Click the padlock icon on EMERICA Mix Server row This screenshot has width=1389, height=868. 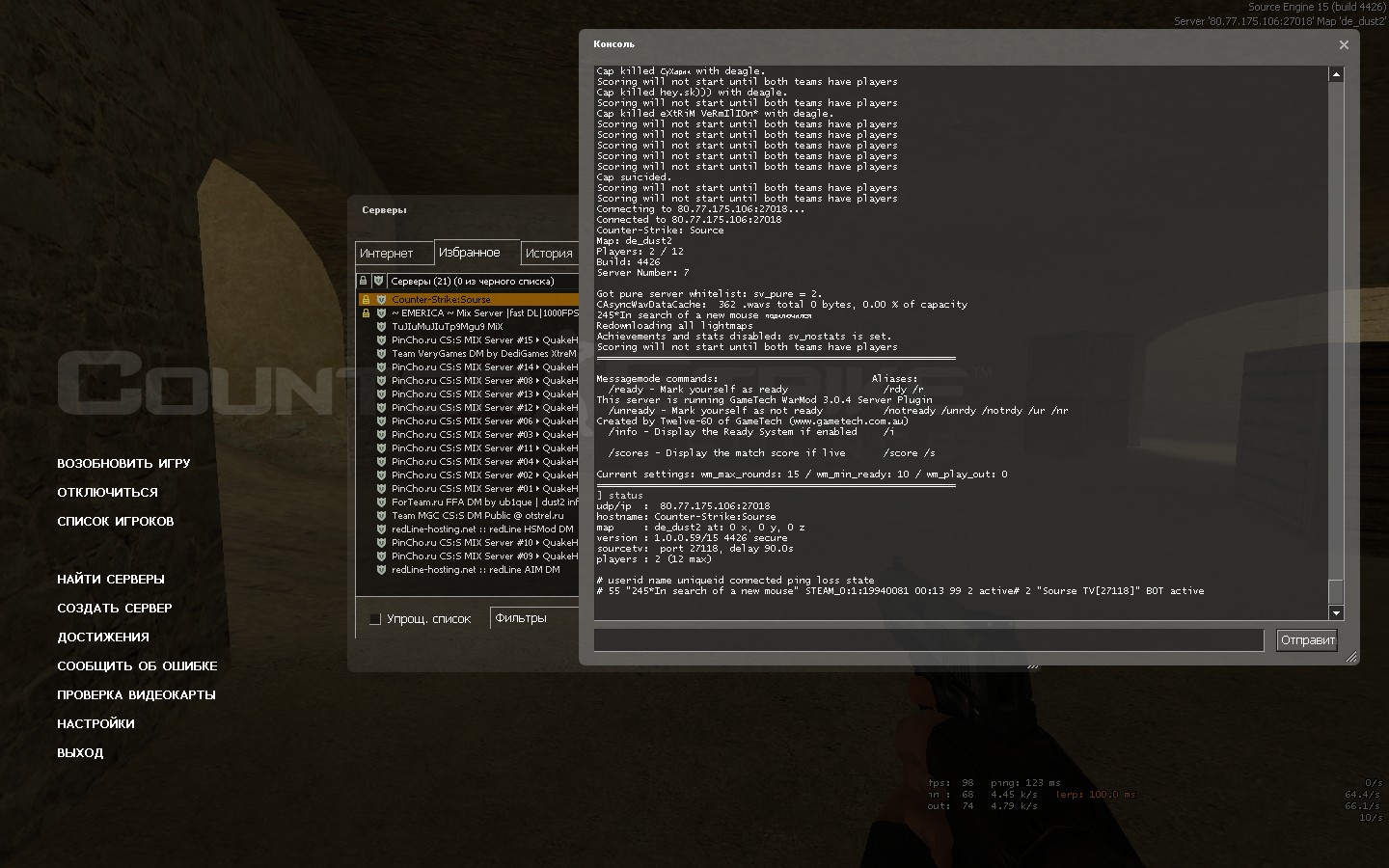366,313
